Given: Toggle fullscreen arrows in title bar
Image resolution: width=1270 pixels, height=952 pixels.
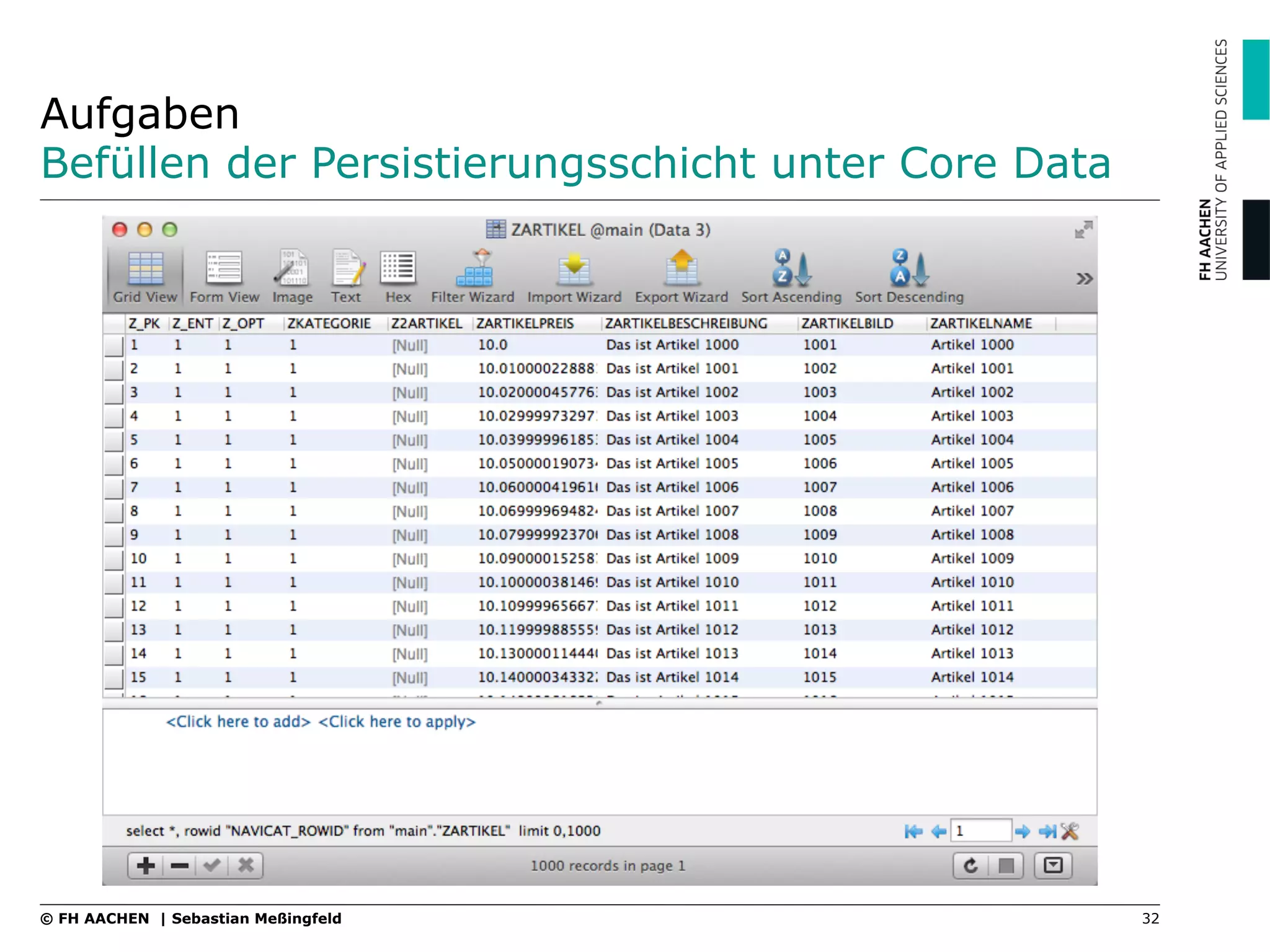Looking at the screenshot, I should [1083, 230].
